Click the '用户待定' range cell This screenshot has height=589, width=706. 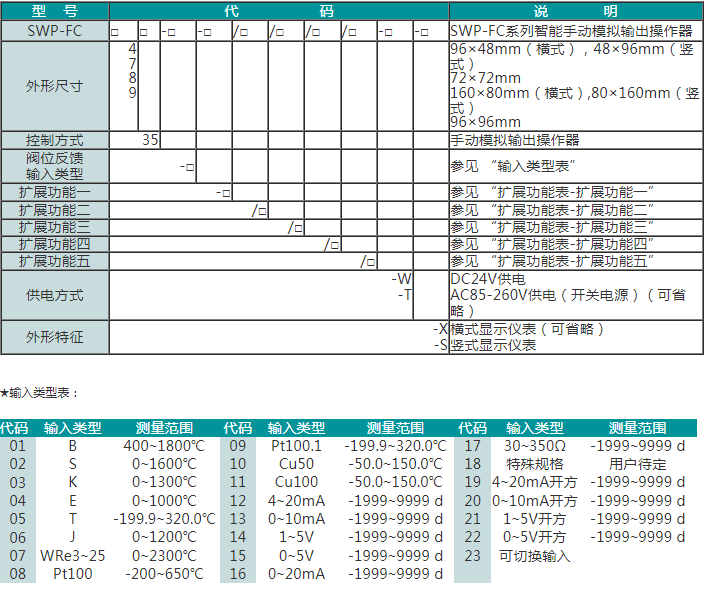click(638, 464)
